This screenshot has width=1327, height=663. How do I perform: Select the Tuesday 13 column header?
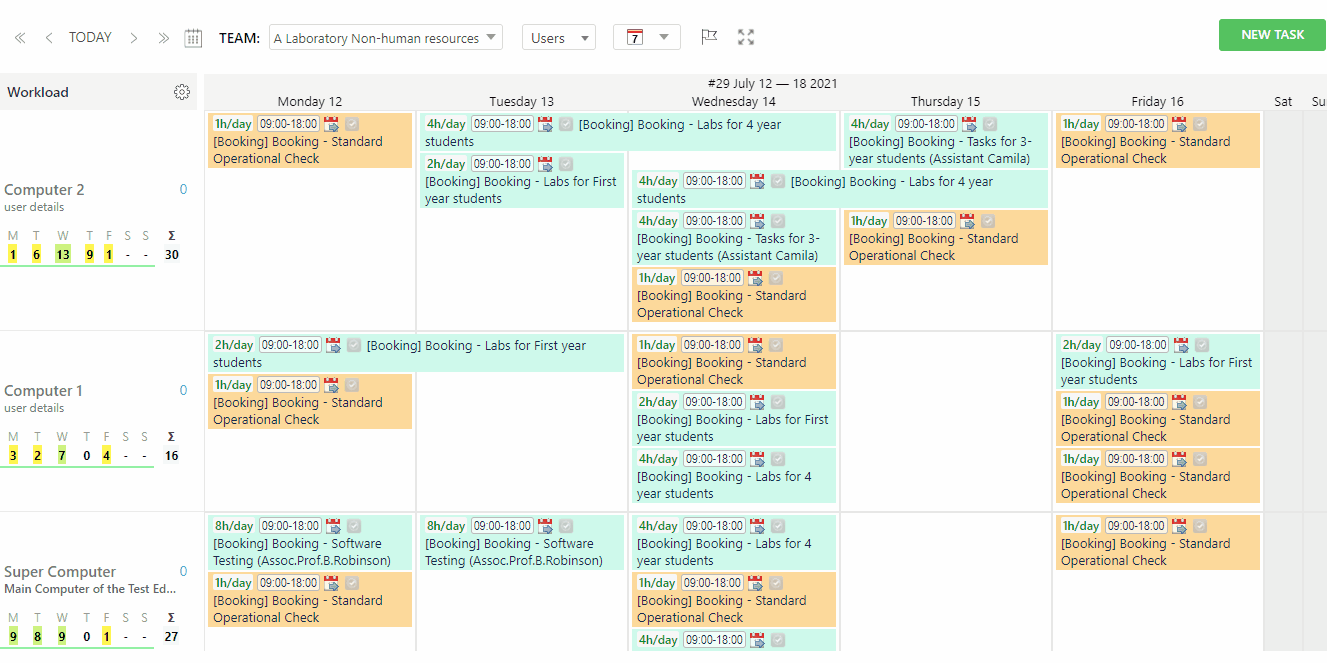tap(521, 102)
